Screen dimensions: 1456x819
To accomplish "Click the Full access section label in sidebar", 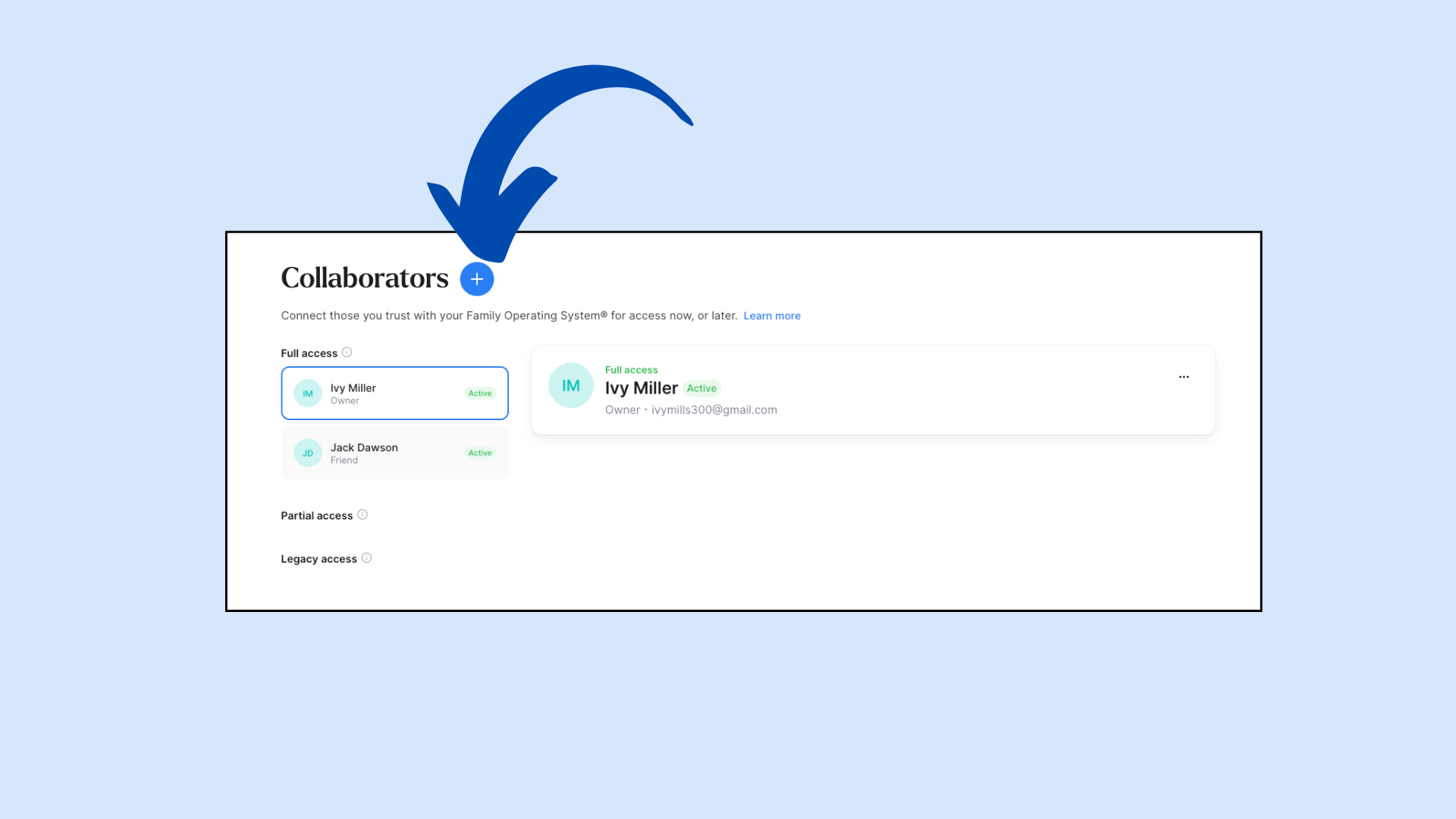I will (x=309, y=353).
